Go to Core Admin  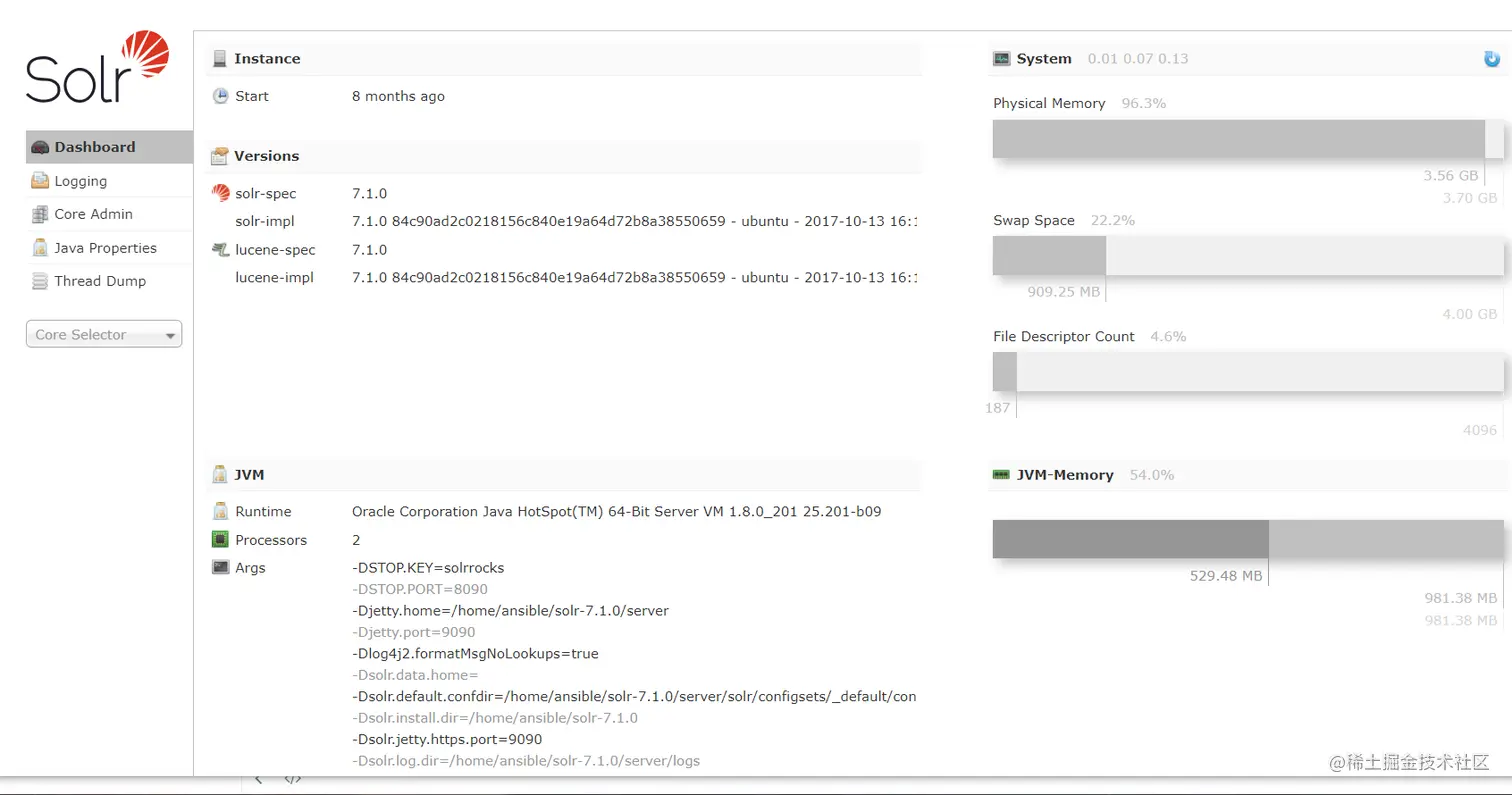point(109,214)
